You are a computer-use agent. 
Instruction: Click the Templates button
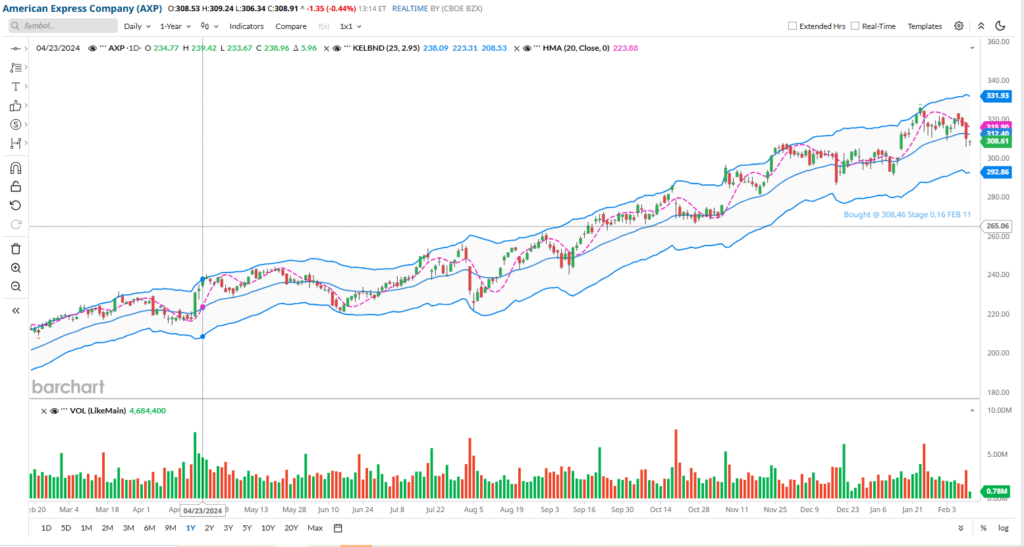pyautogui.click(x=924, y=26)
